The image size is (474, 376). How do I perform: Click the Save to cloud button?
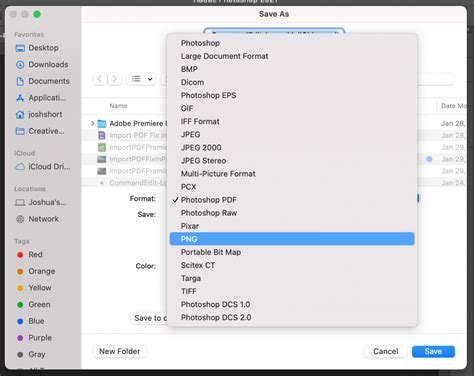(x=149, y=318)
